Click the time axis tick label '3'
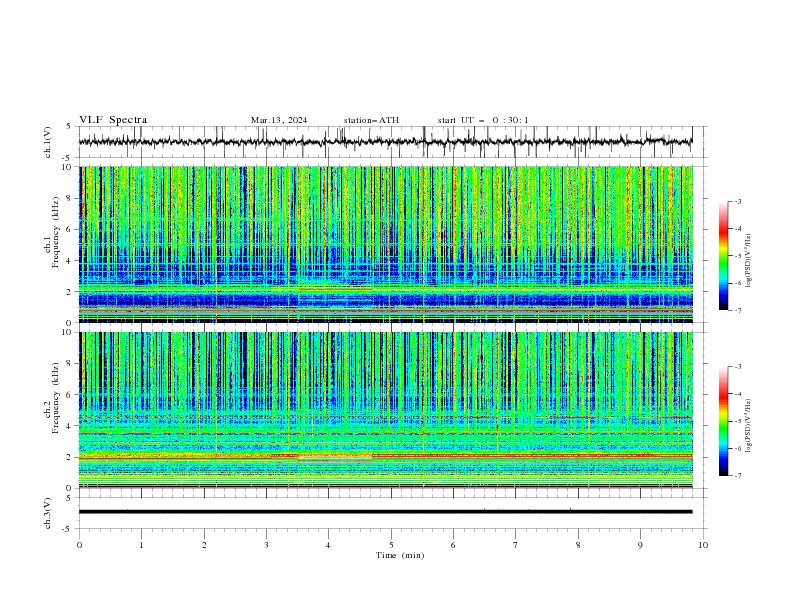Screen dimensions: 792x612 coord(266,545)
